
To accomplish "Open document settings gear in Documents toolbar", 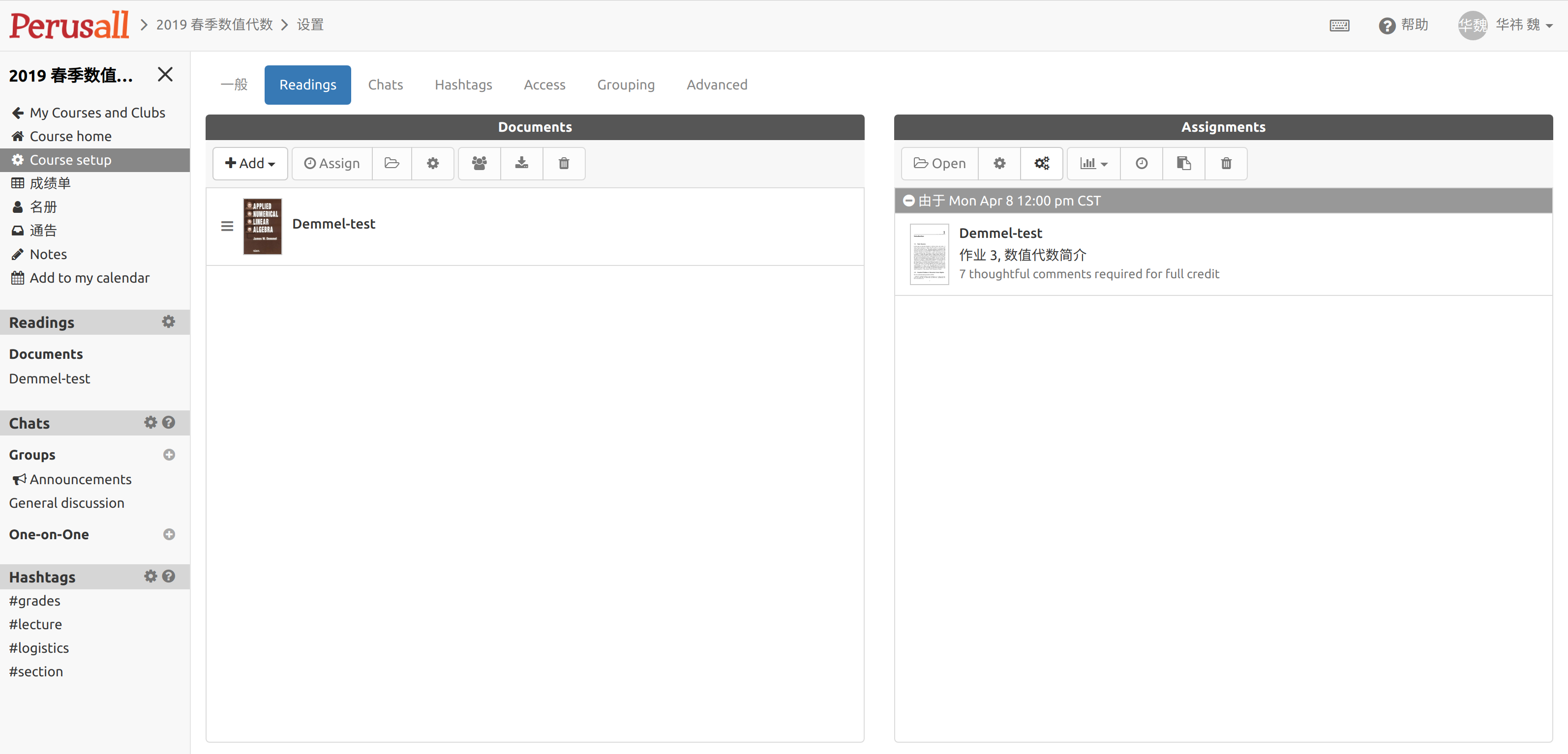I will coord(433,163).
